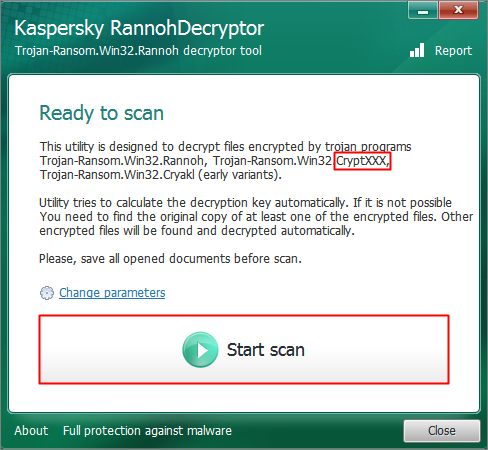This screenshot has height=450, width=488.
Task: Click the 'Please, save all opened documents' line
Action: [170, 259]
